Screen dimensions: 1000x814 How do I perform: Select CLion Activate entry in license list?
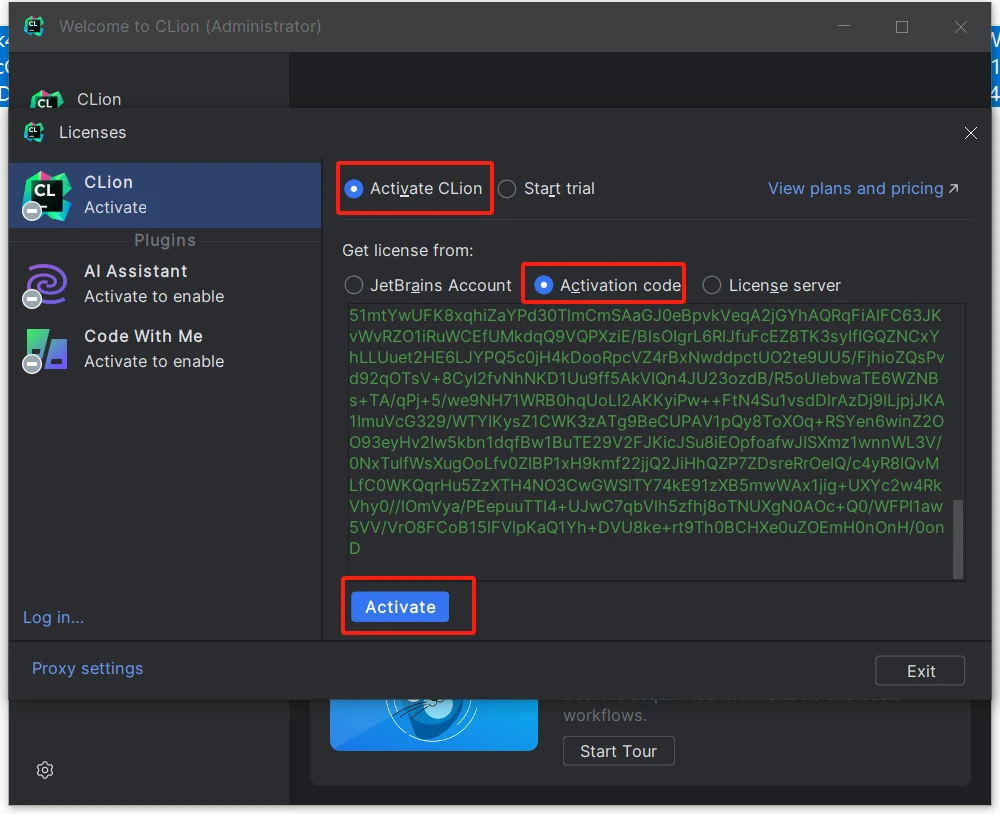[165, 195]
